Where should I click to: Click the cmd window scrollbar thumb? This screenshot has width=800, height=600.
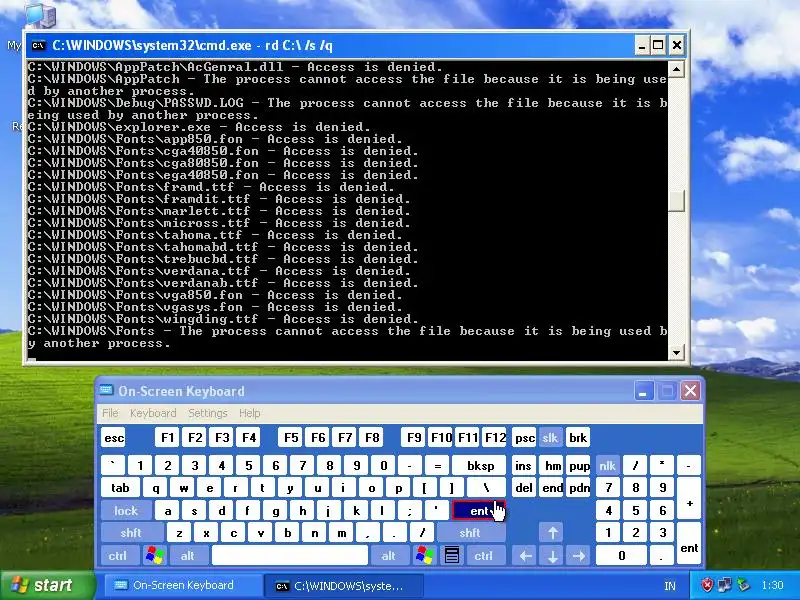676,201
